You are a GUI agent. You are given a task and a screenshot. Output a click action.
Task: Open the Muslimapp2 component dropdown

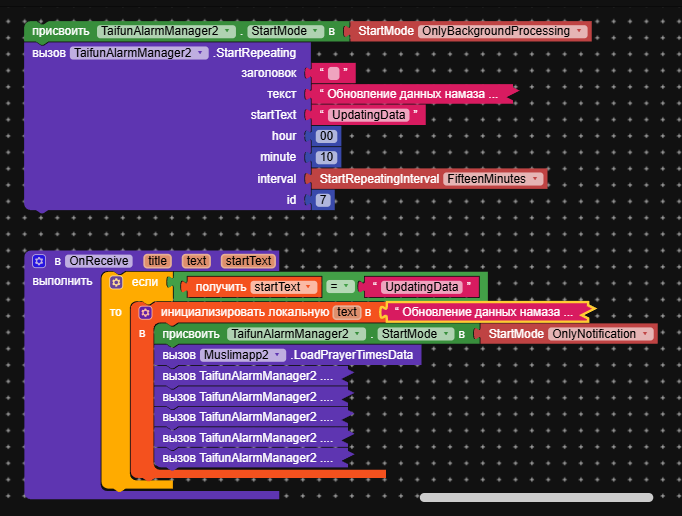tap(279, 355)
